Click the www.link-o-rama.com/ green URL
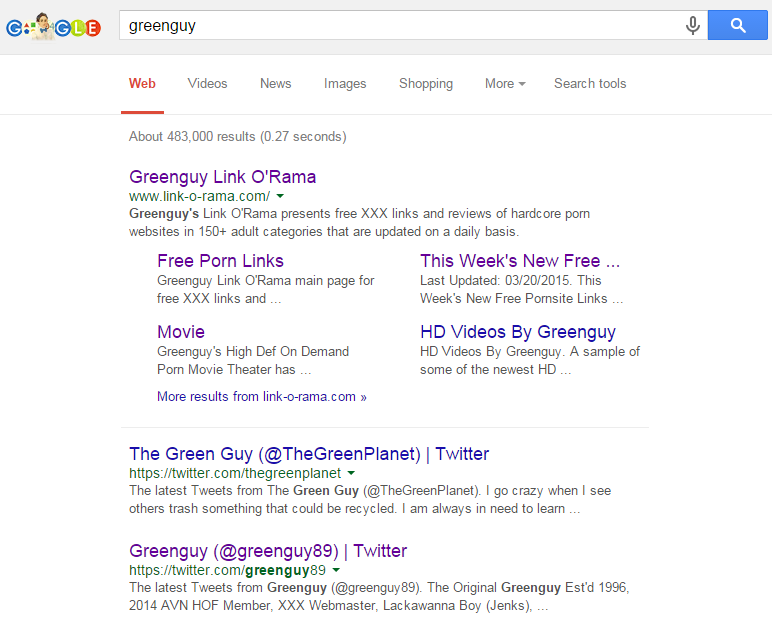This screenshot has height=621, width=772. coord(199,196)
